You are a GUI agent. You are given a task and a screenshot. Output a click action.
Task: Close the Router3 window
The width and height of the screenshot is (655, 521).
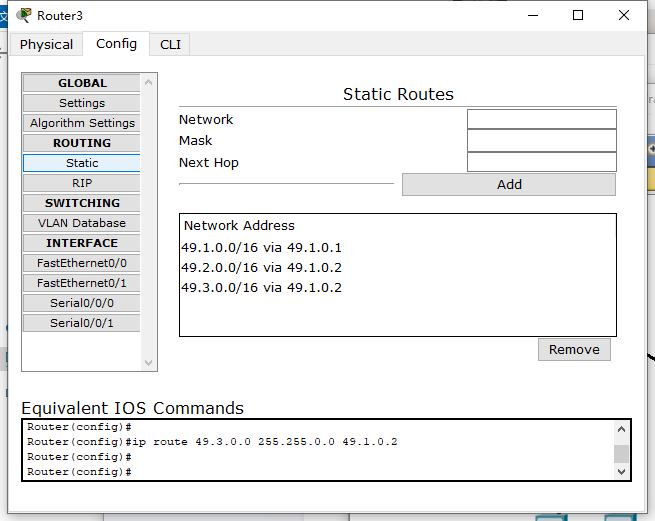624,15
